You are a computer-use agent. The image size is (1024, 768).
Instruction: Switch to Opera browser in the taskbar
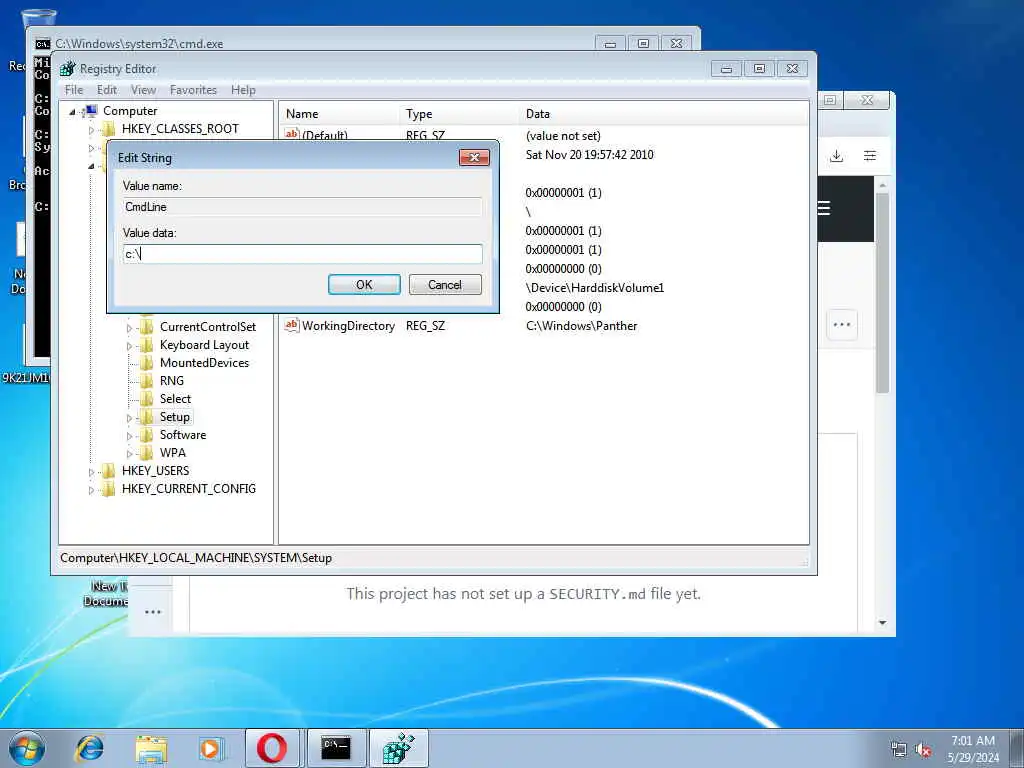[272, 748]
